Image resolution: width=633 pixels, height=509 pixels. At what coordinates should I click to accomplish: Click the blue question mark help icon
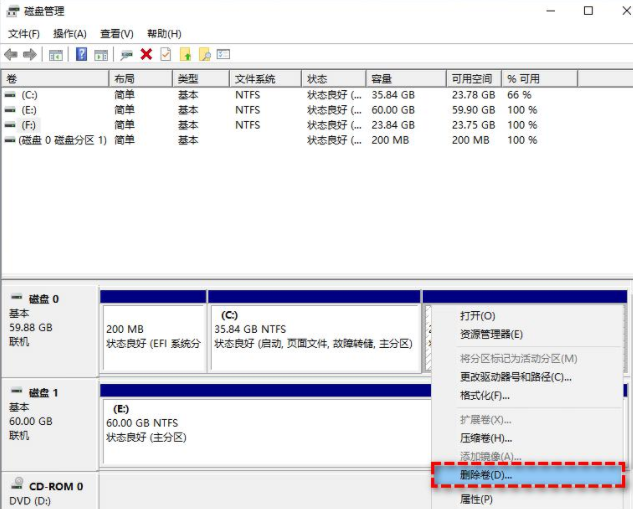pyautogui.click(x=81, y=54)
